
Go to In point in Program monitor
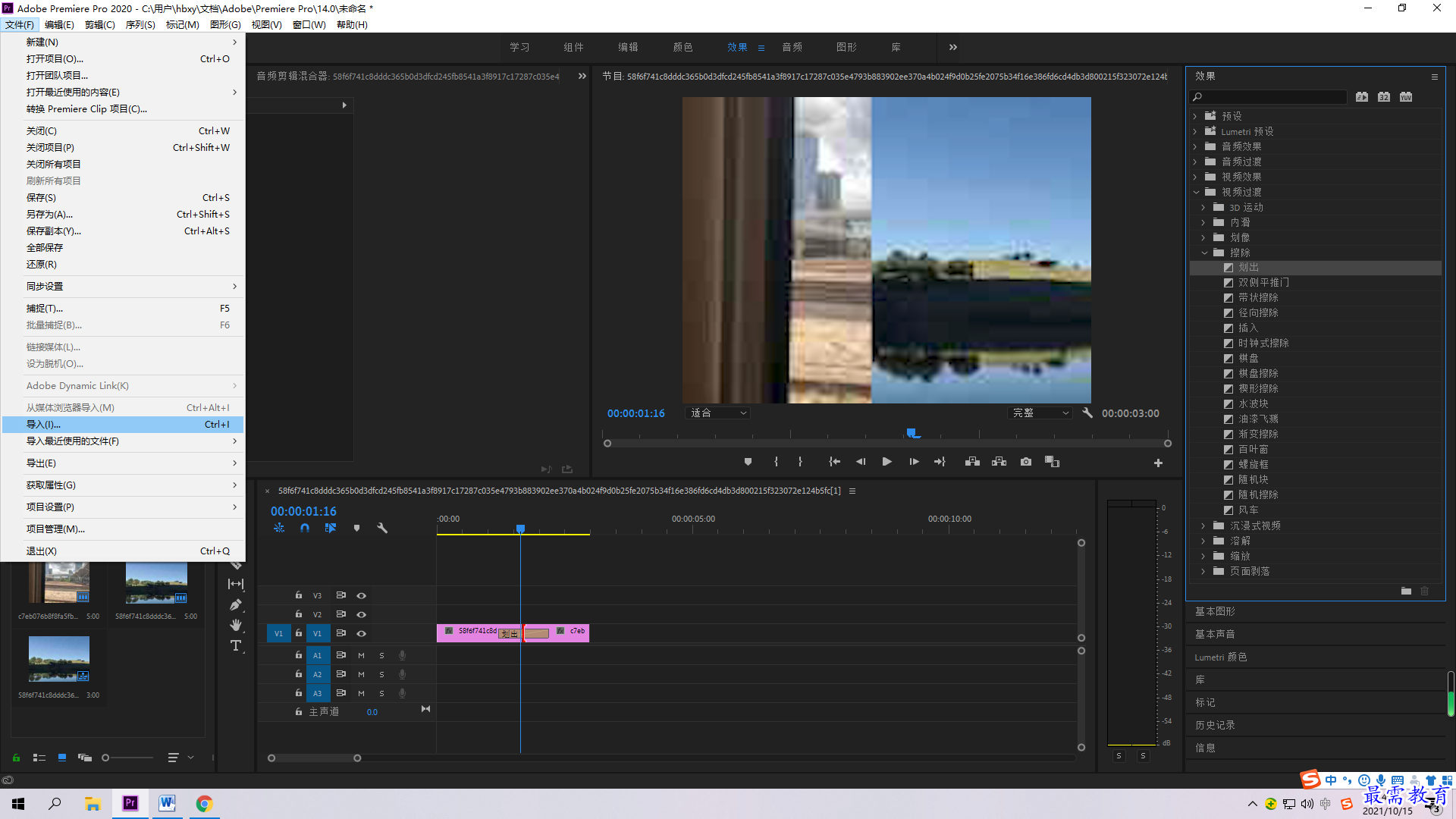coord(834,462)
